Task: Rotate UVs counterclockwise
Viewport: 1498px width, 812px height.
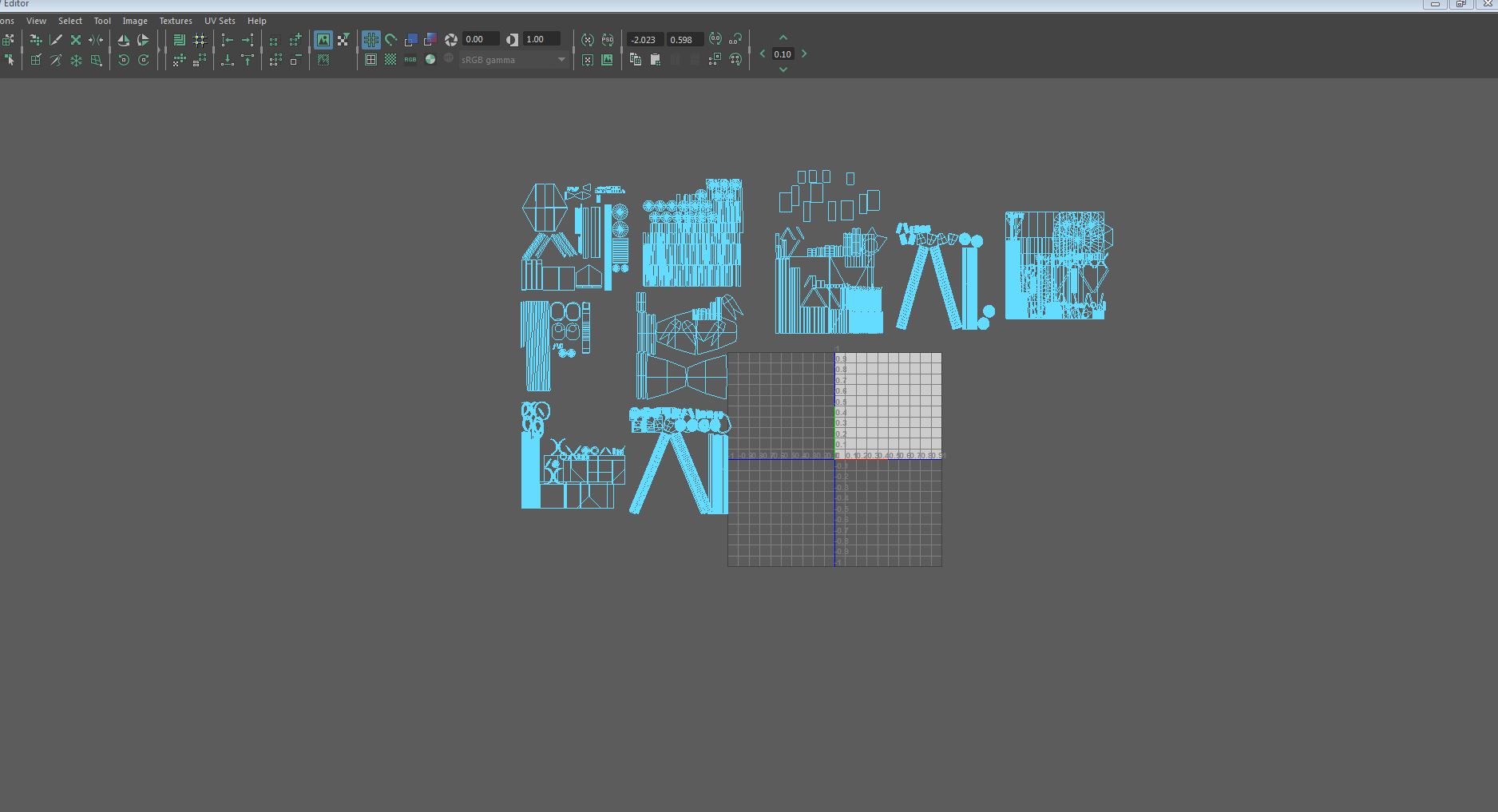Action: pos(123,61)
